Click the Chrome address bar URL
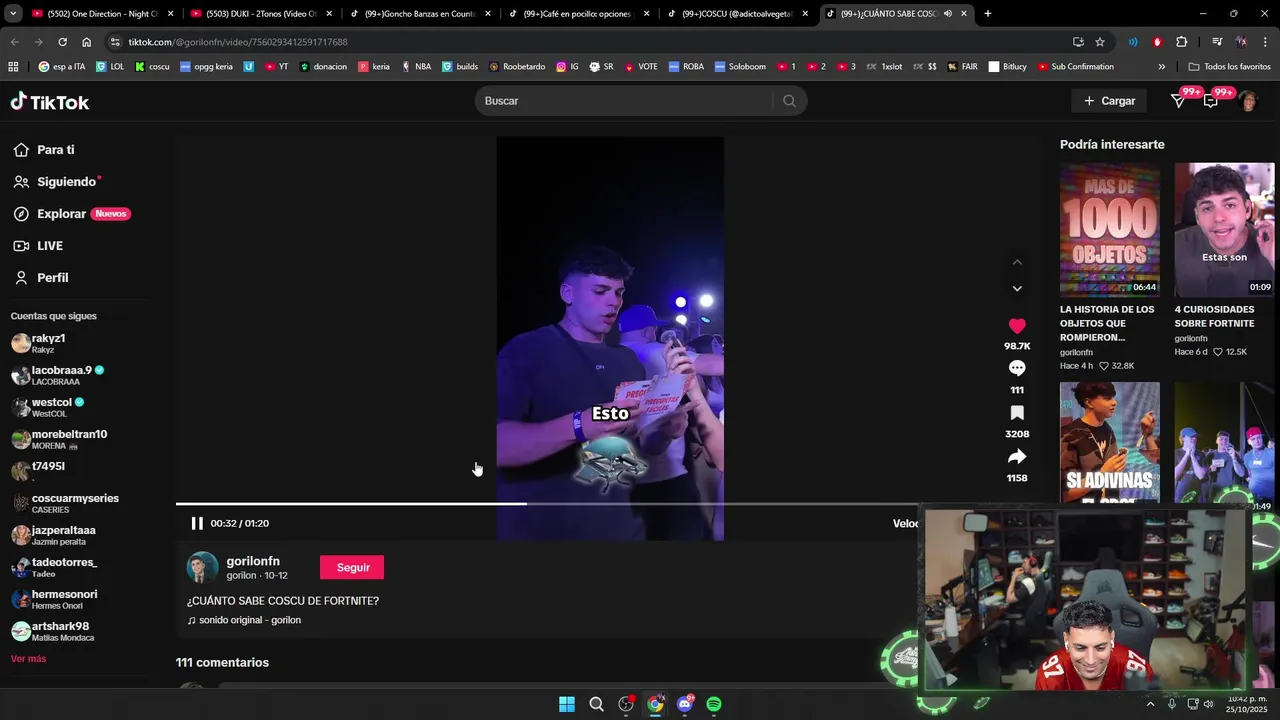The image size is (1280, 720). coord(238,42)
